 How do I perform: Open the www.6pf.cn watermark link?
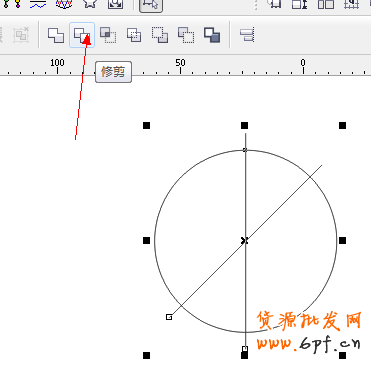pos(309,342)
